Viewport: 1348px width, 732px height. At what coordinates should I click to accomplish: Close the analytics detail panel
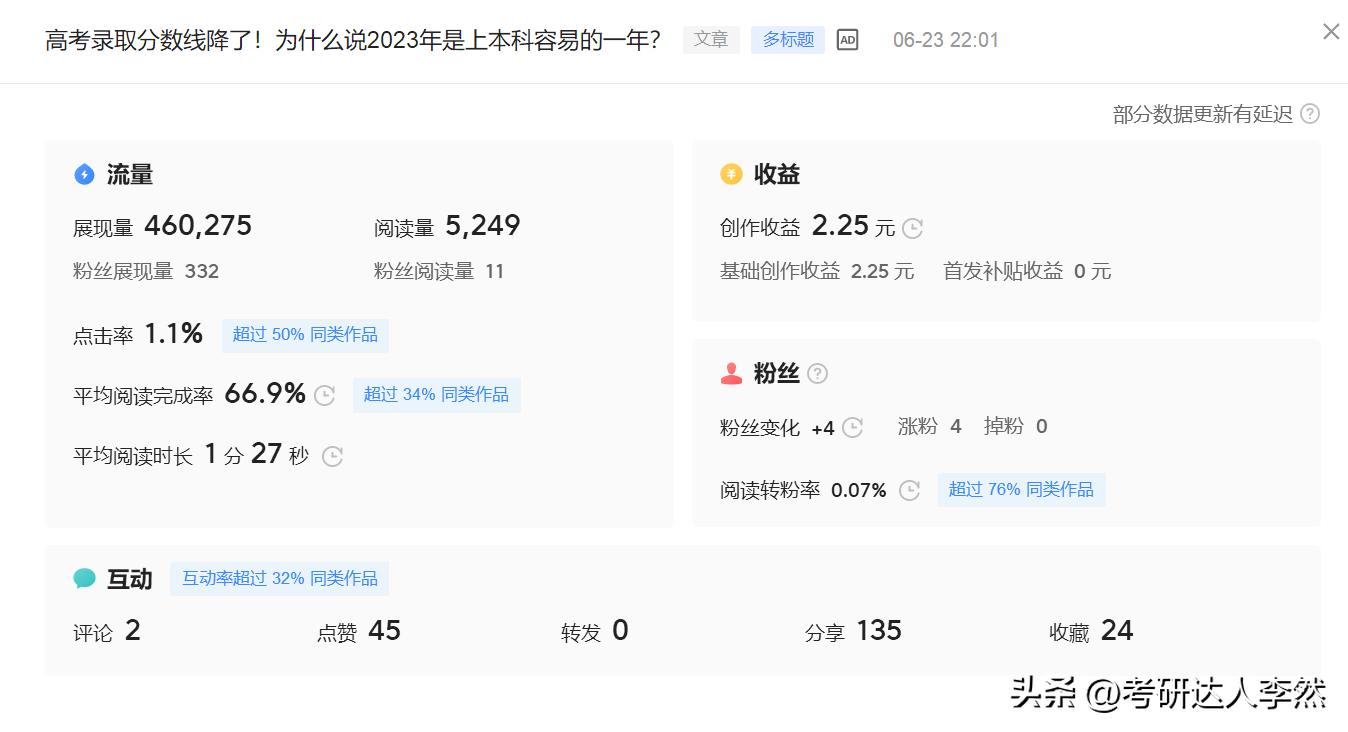(1330, 32)
